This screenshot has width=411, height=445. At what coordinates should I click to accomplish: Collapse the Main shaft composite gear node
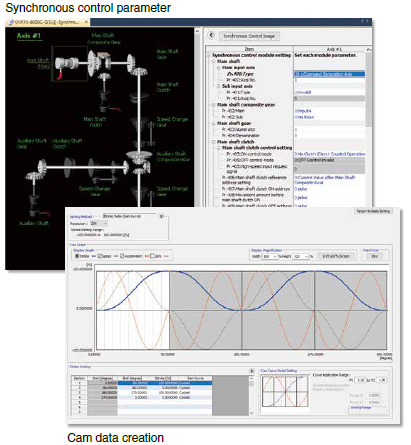click(214, 105)
